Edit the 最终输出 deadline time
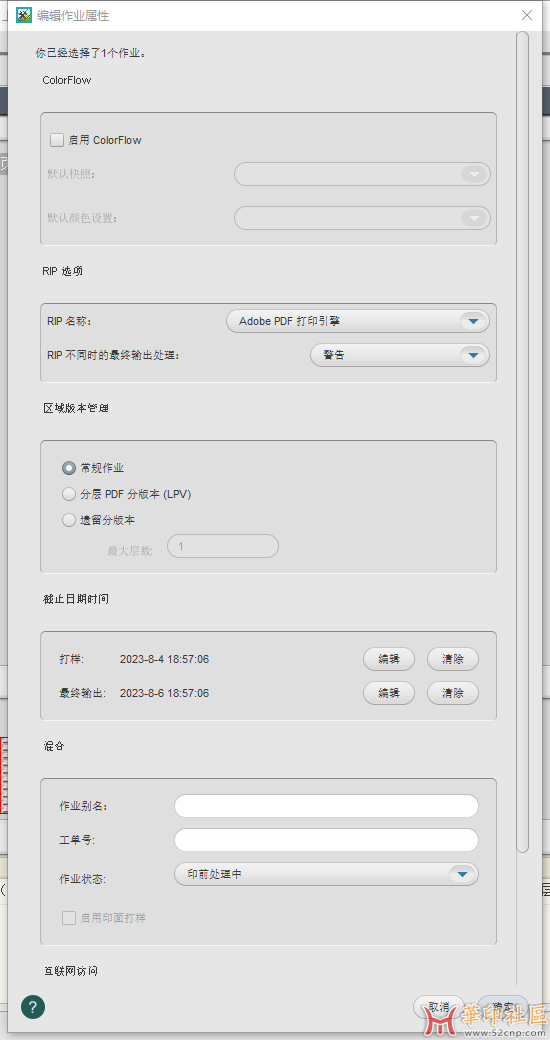 click(389, 693)
